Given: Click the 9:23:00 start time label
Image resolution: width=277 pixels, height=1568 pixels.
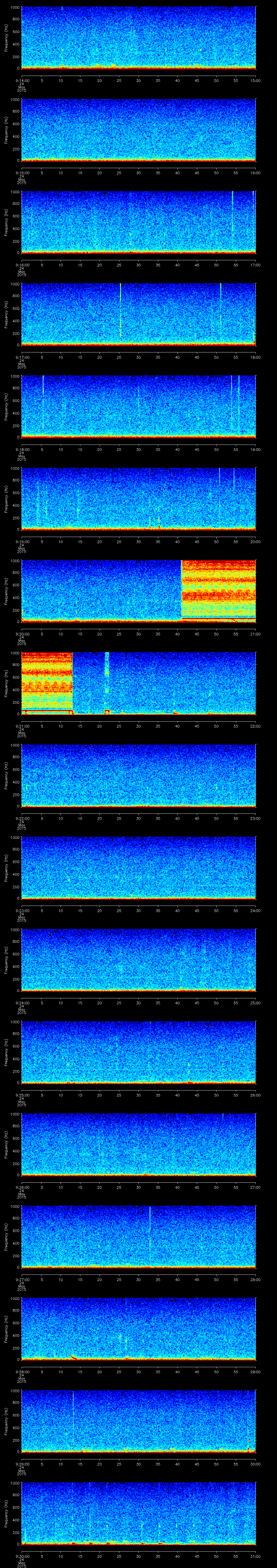Looking at the screenshot, I should (22, 910).
